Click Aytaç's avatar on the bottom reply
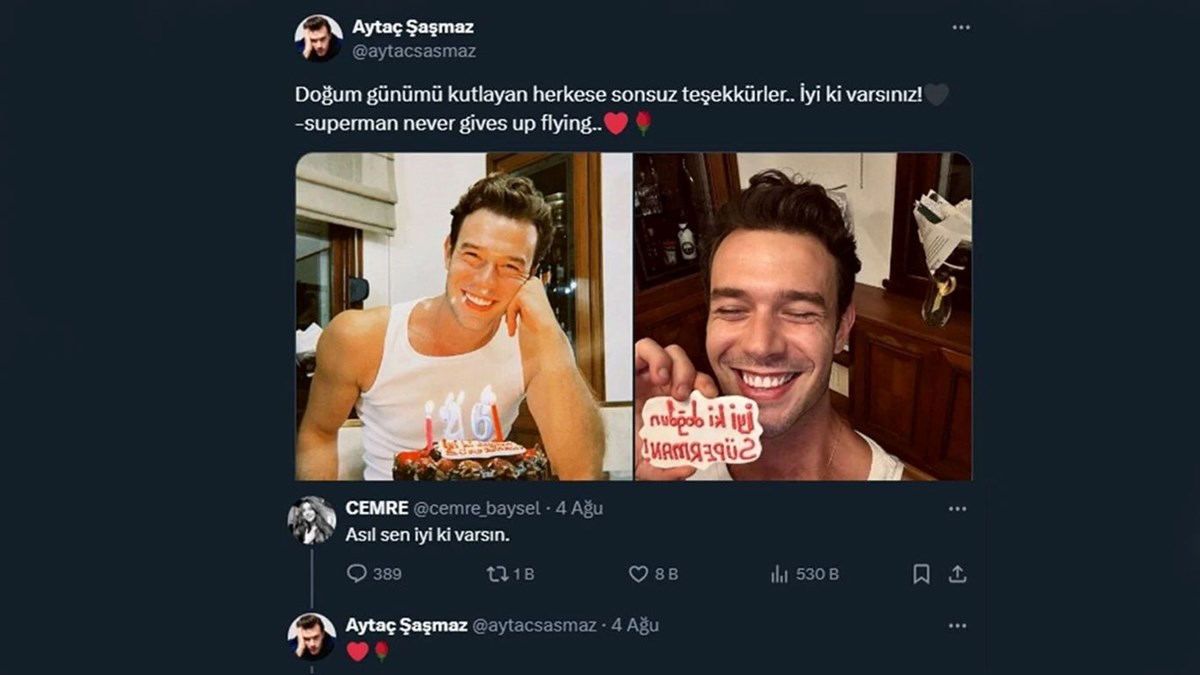This screenshot has height=675, width=1200. tap(312, 637)
